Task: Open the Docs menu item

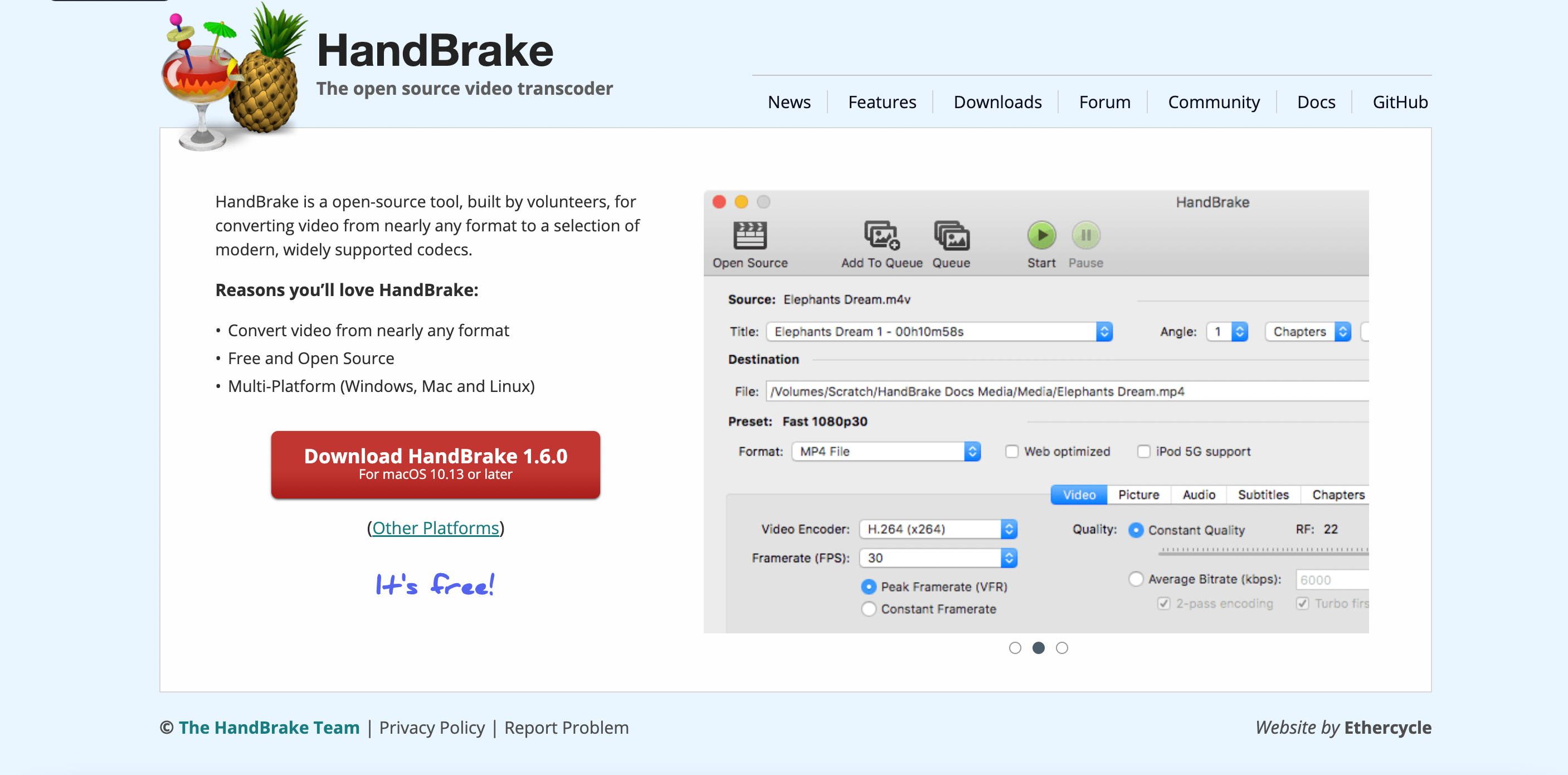Action: [1316, 101]
